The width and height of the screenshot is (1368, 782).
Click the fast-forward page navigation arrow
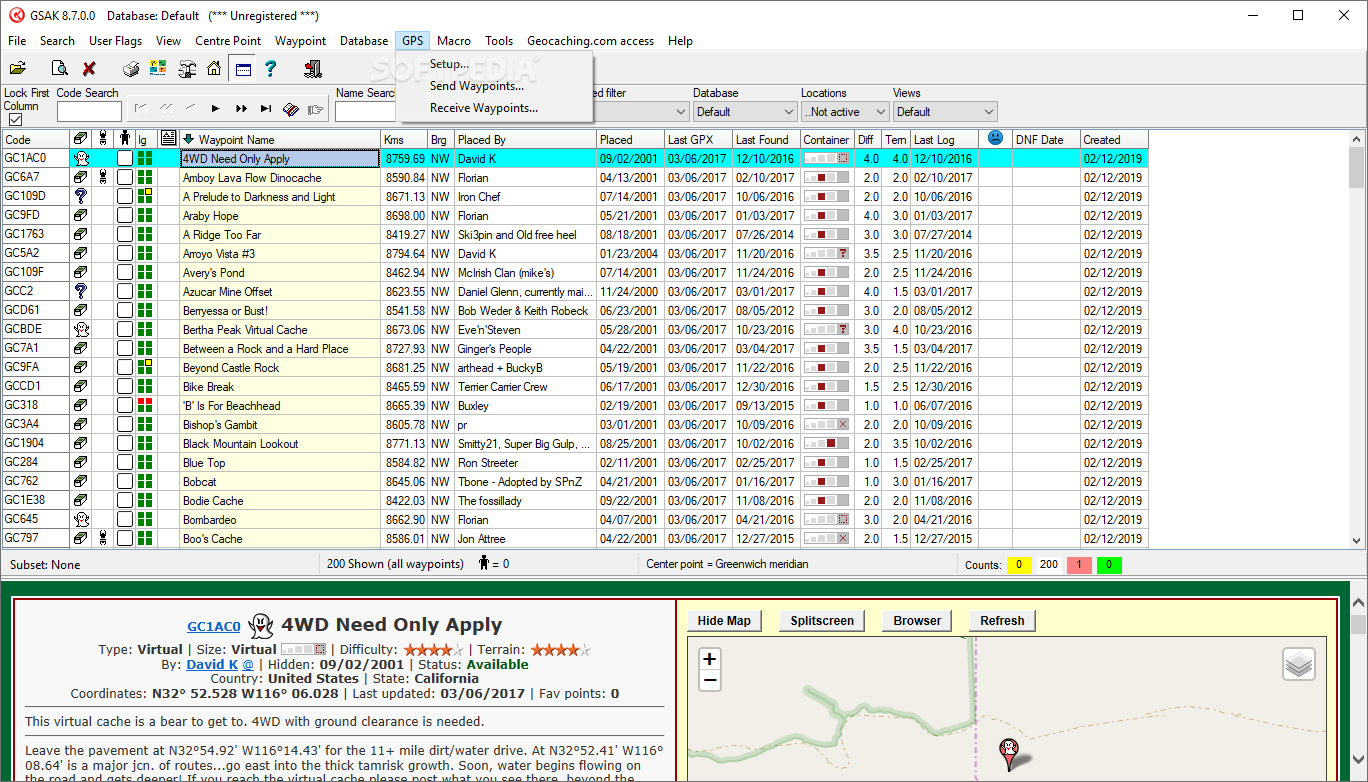(241, 108)
